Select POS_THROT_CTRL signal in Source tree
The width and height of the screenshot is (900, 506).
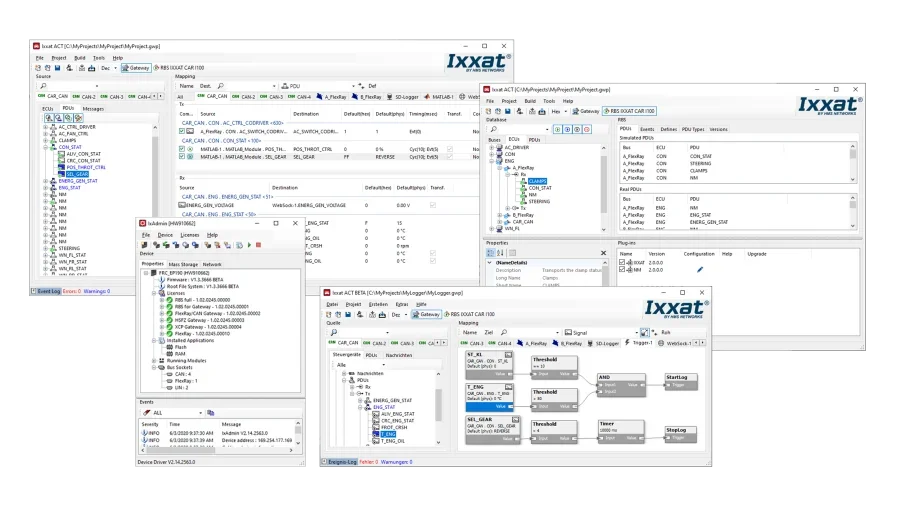tap(86, 167)
